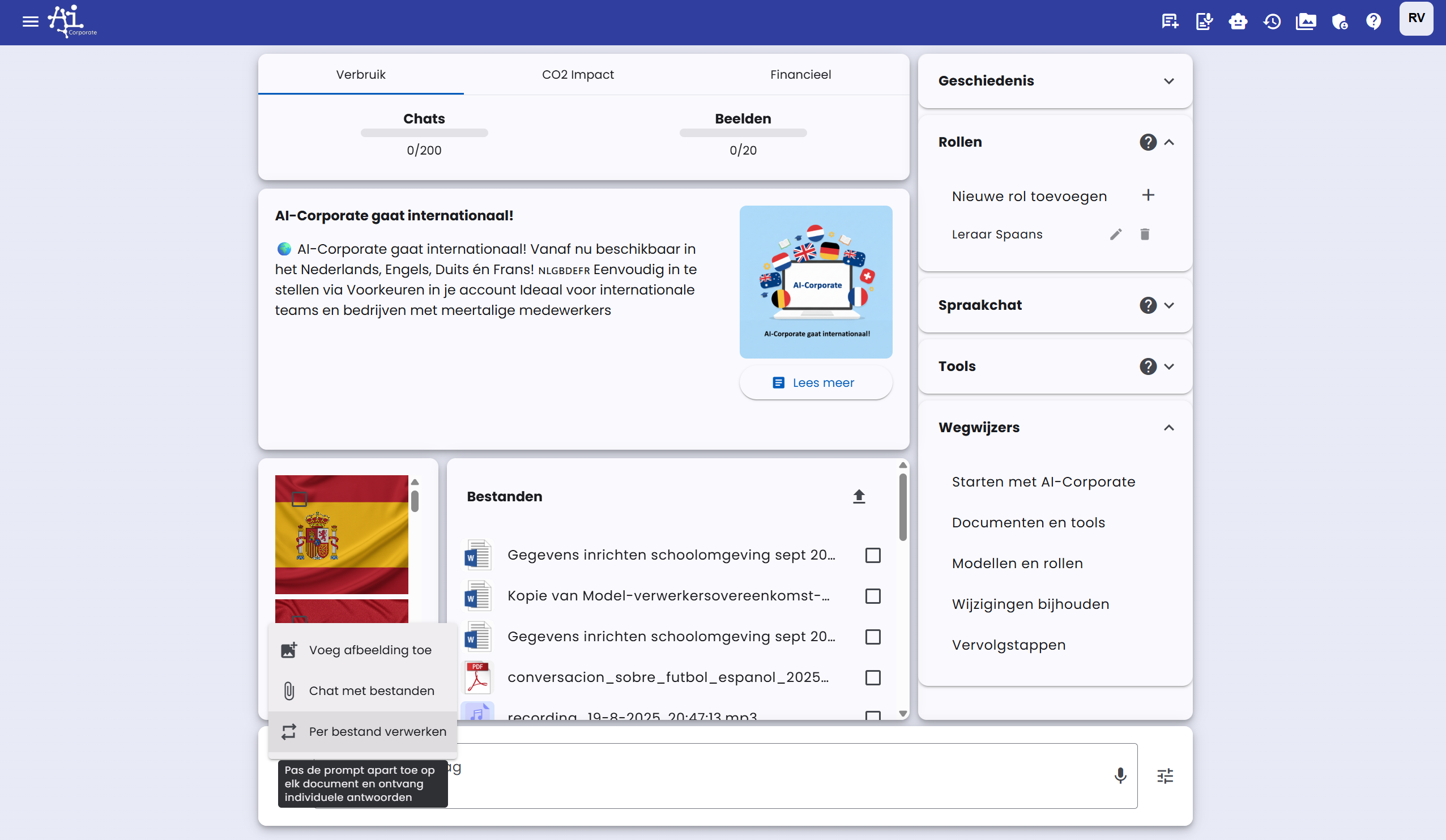Expand the Spraakchat section
Screen dimensions: 1446x840
[x=1170, y=305]
